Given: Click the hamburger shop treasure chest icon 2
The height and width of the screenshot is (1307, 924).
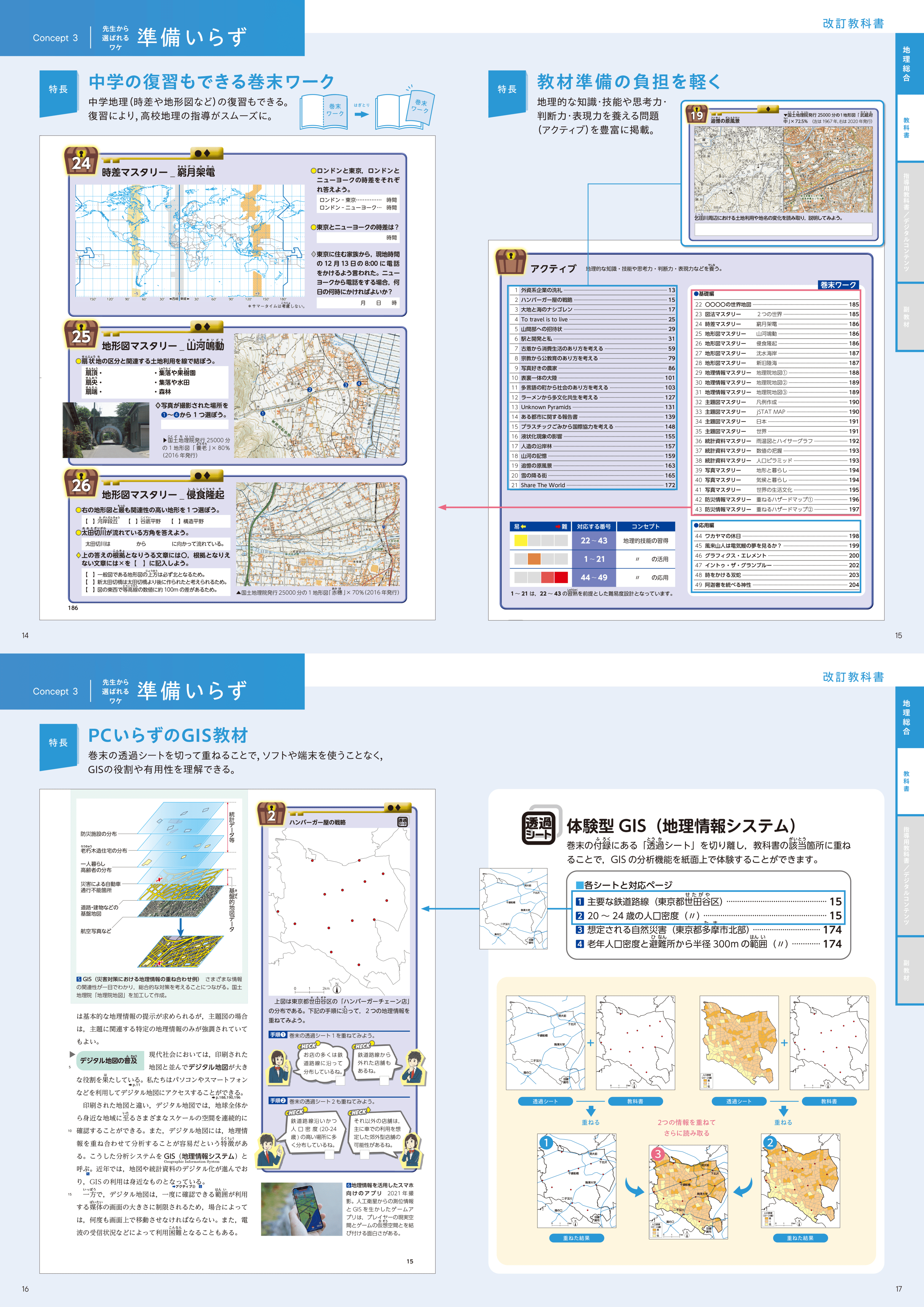Looking at the screenshot, I should 271,814.
